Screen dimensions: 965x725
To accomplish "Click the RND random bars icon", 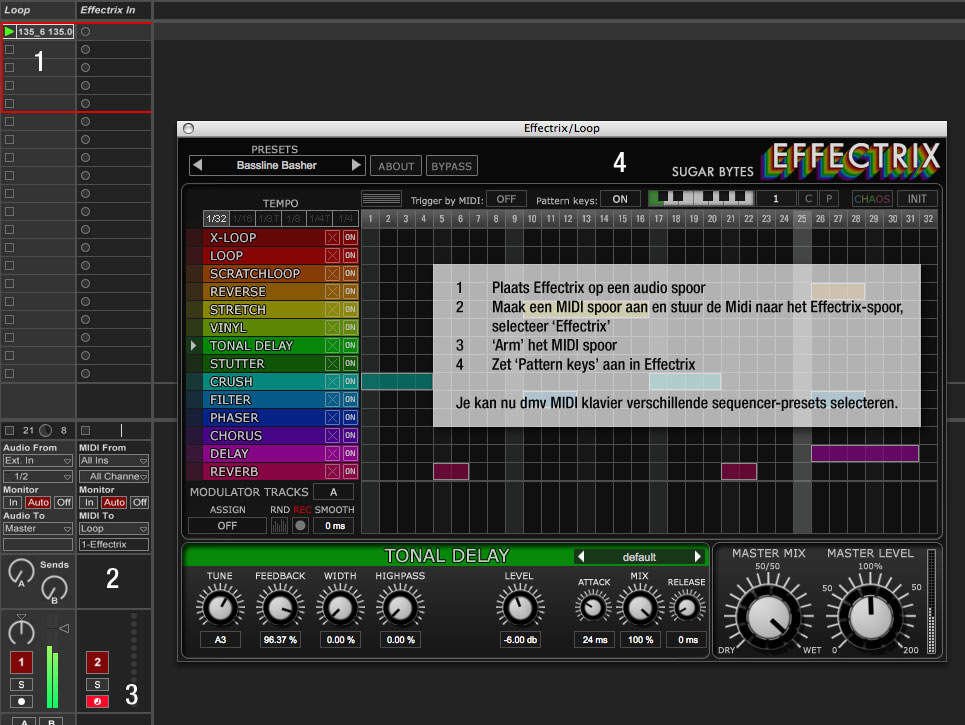I will [279, 526].
